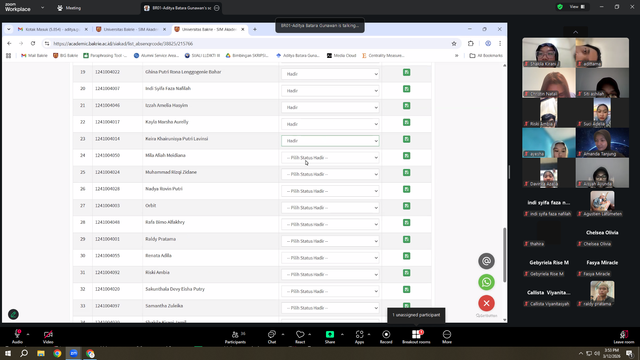Screen dimensions: 640x360
Task: Click the green save icon for Indi Syifa Faza Nafilah
Action: pyautogui.click(x=407, y=89)
